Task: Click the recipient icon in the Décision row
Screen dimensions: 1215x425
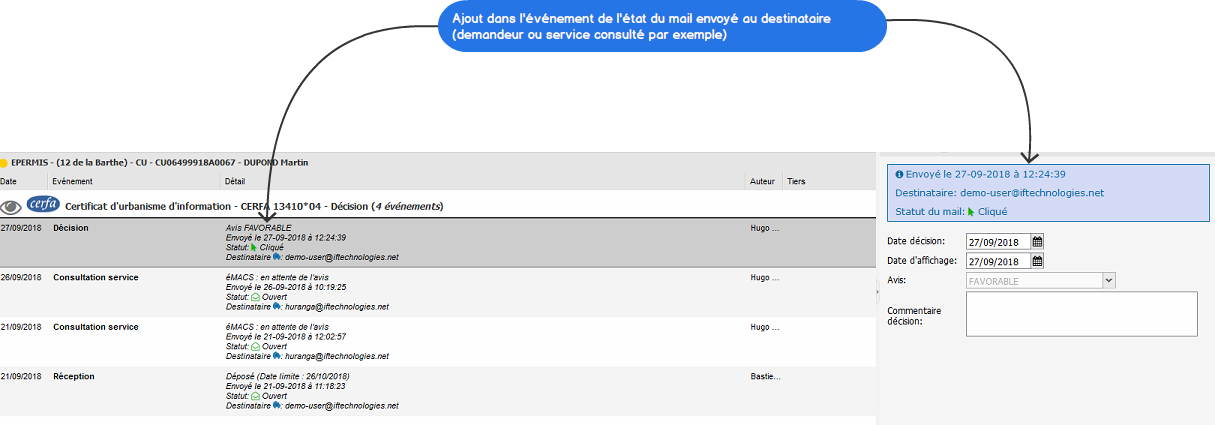Action: coord(276,257)
